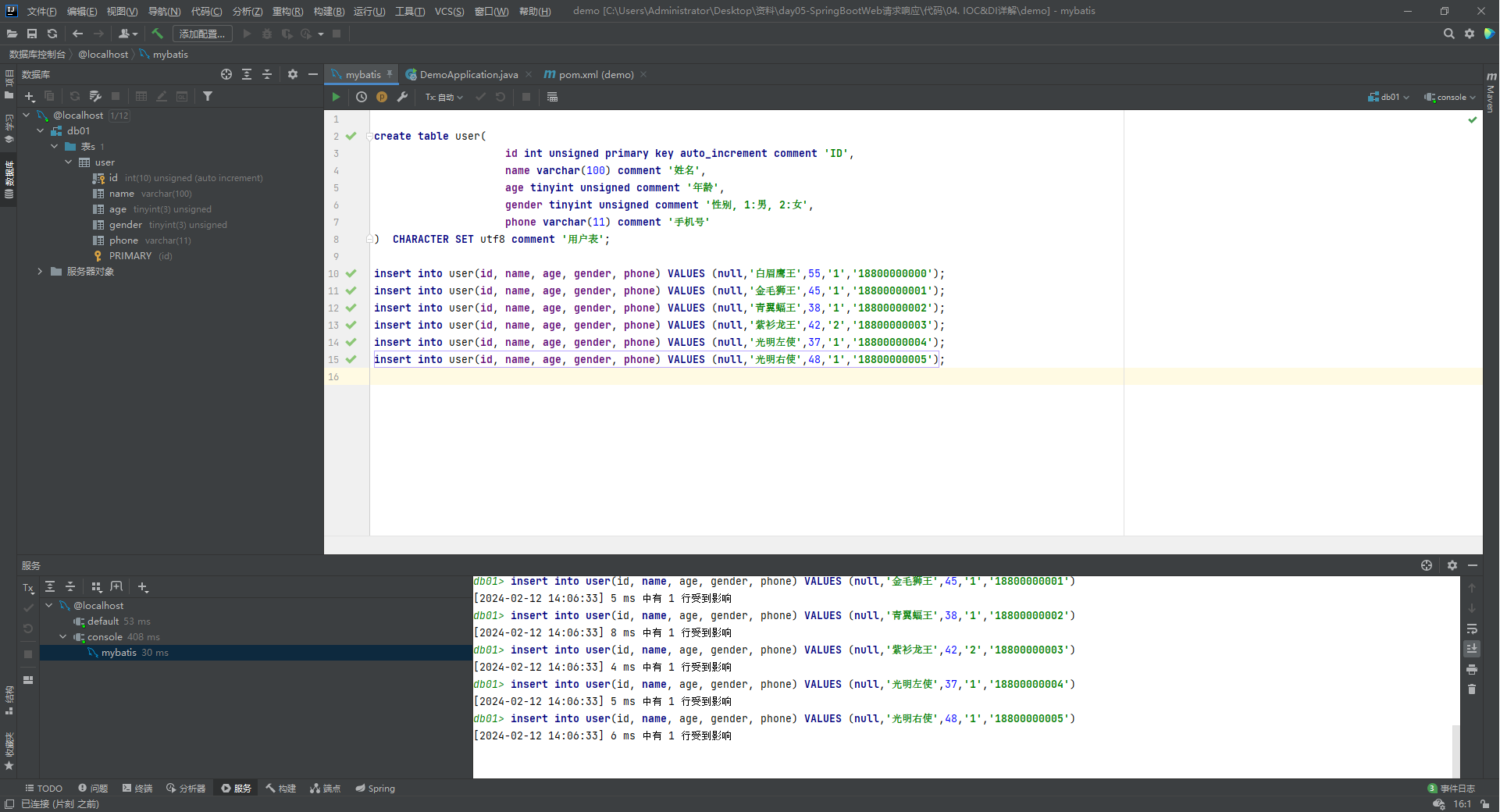Expand the 服务器对象 folder node
The width and height of the screenshot is (1500, 812).
click(x=41, y=272)
